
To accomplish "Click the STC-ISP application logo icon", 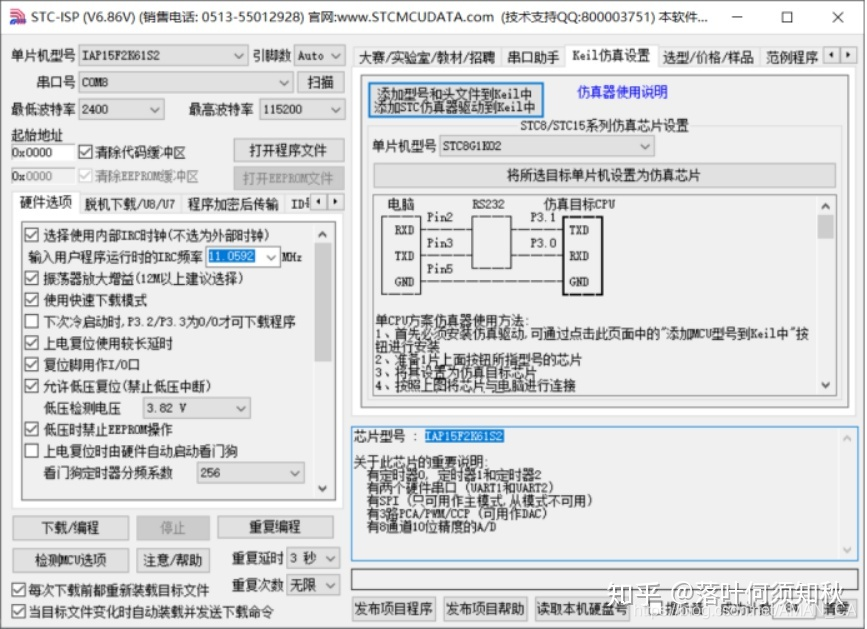I will click(17, 17).
